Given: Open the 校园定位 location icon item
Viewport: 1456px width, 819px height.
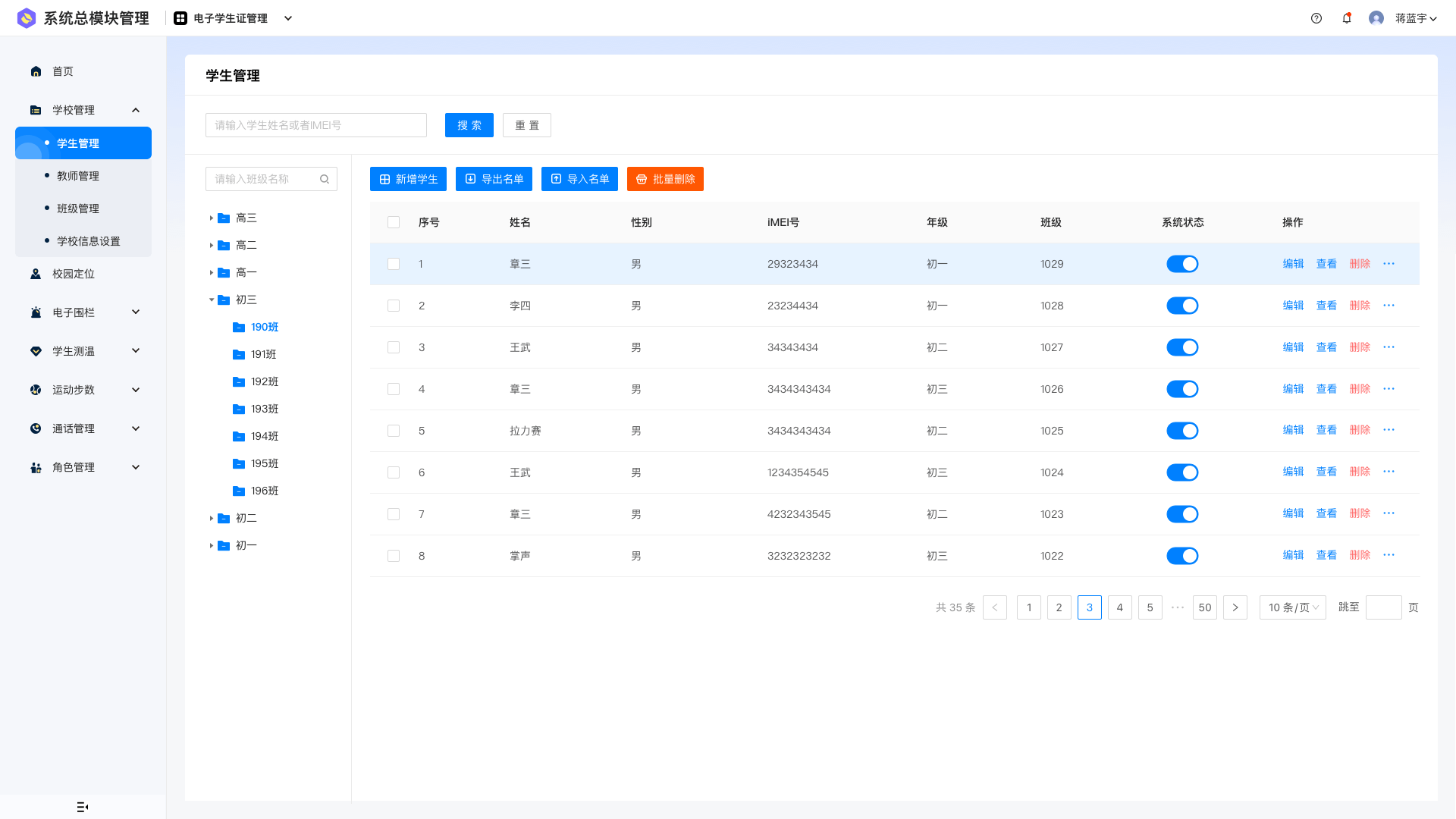Looking at the screenshot, I should 36,274.
